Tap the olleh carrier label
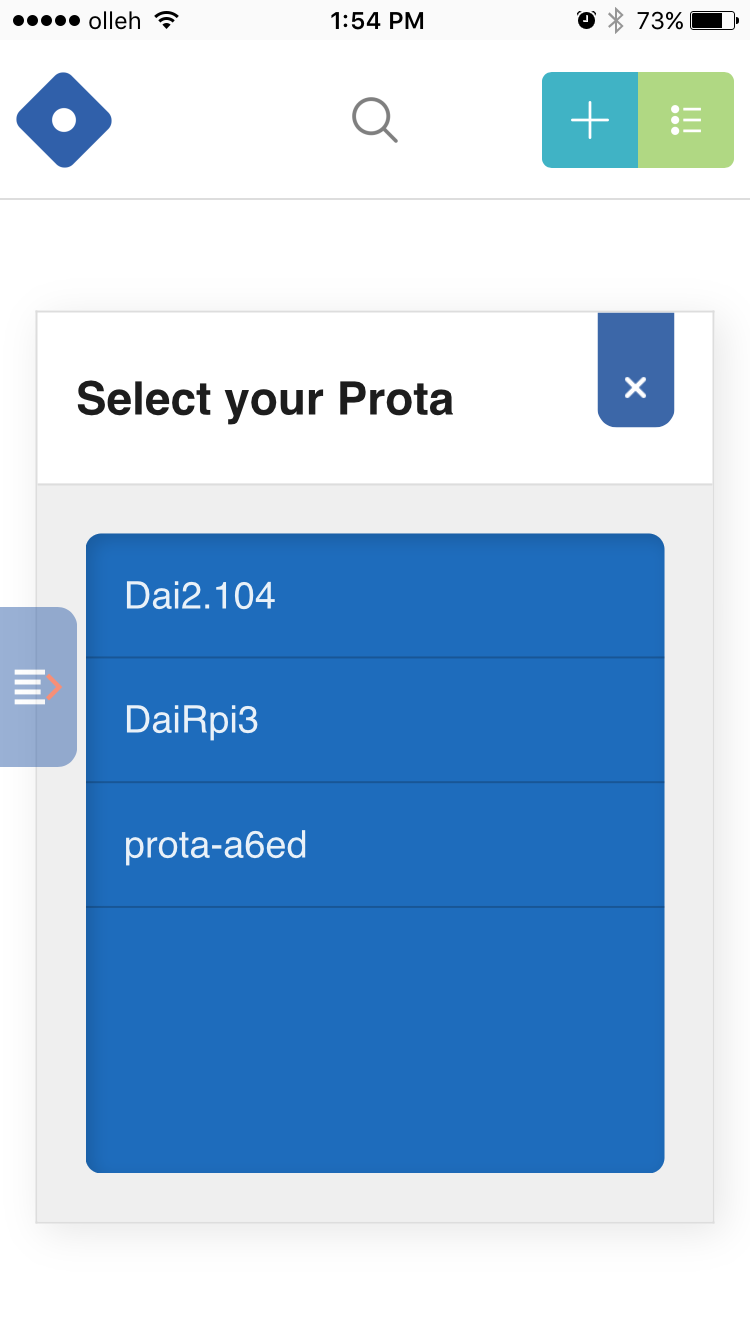The width and height of the screenshot is (750, 1334). (x=115, y=20)
